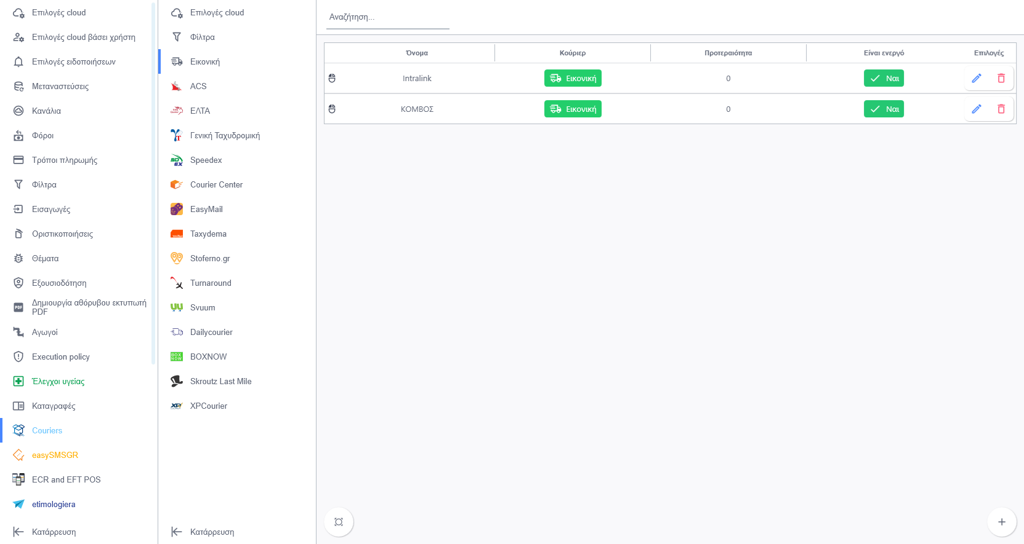
Task: Sort table by Κούριερ column header
Action: [572, 53]
